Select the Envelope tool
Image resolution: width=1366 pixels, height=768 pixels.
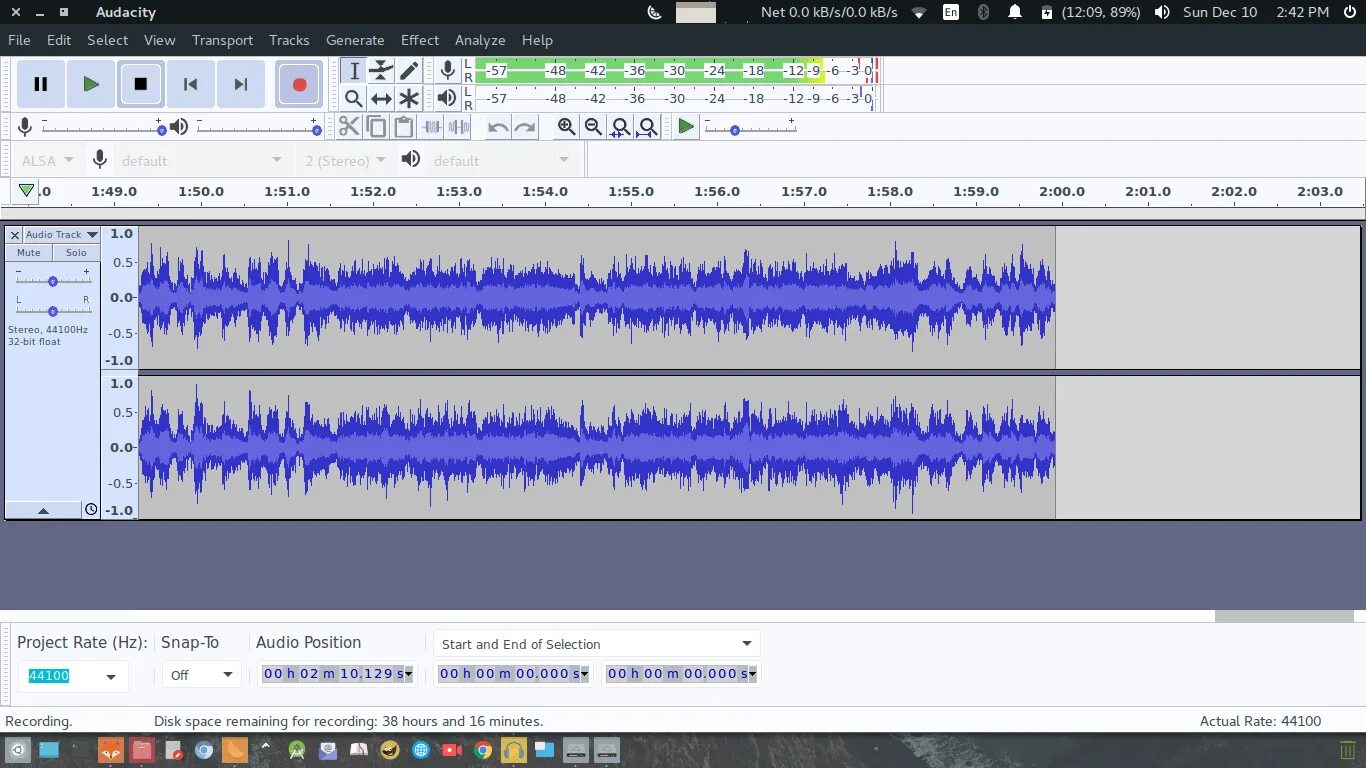381,71
